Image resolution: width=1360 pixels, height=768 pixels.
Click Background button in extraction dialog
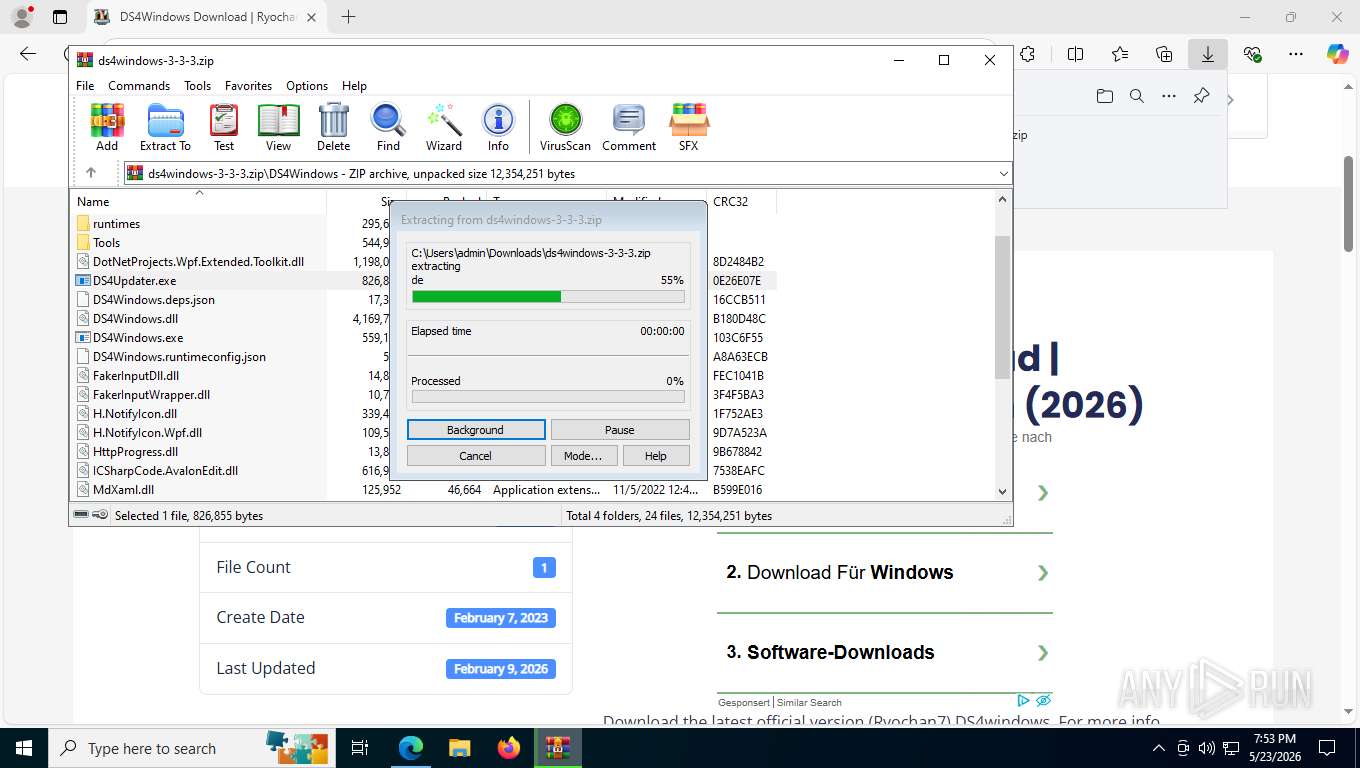[x=476, y=430]
